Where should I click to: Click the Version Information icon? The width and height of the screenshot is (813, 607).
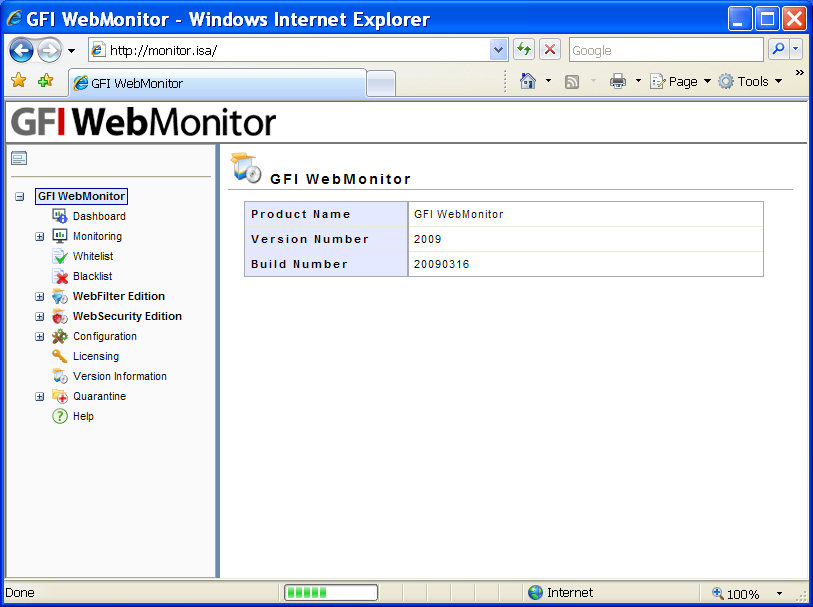pyautogui.click(x=60, y=376)
